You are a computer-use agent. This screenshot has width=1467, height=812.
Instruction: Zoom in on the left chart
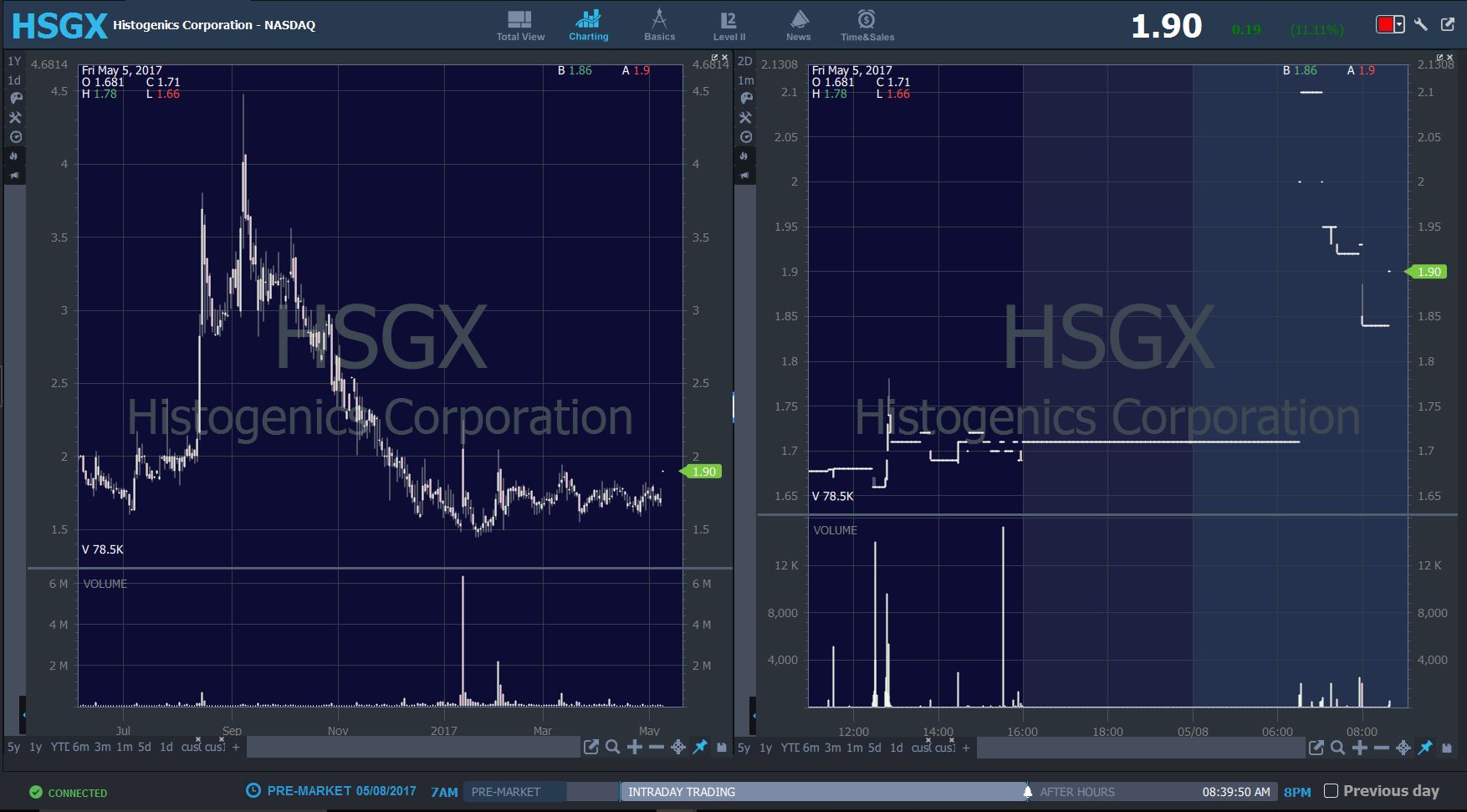[635, 747]
